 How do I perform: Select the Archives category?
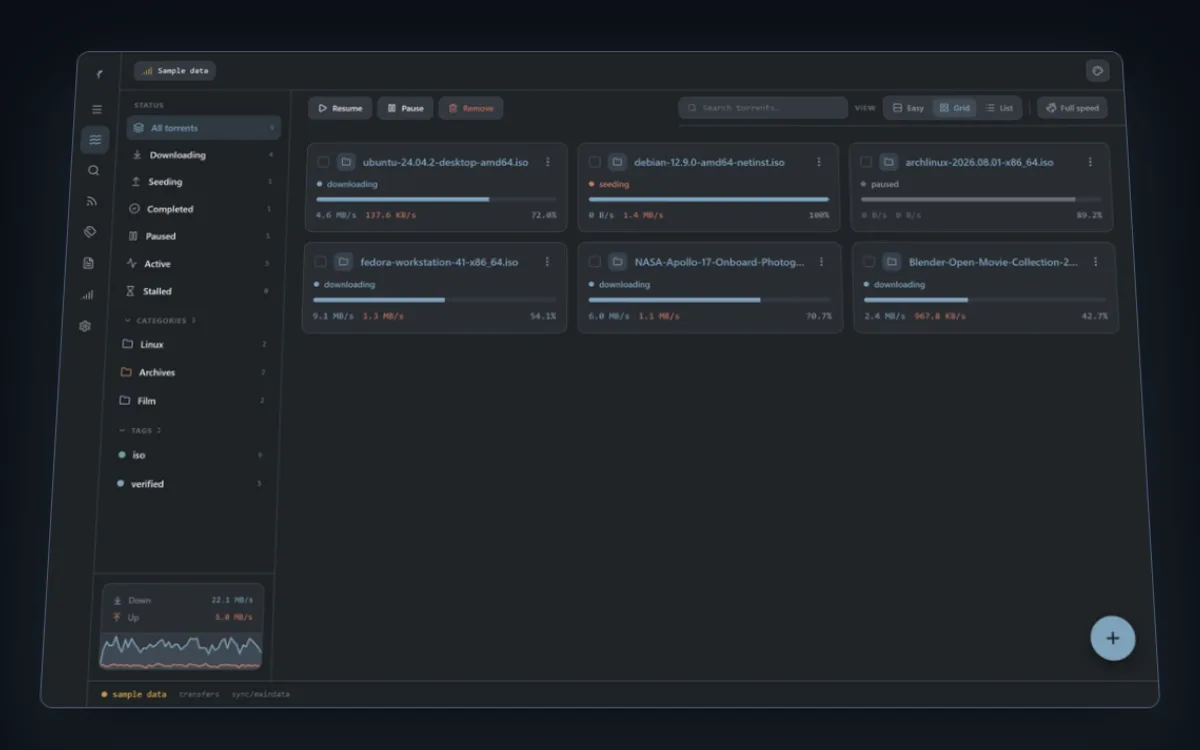pyautogui.click(x=191, y=372)
